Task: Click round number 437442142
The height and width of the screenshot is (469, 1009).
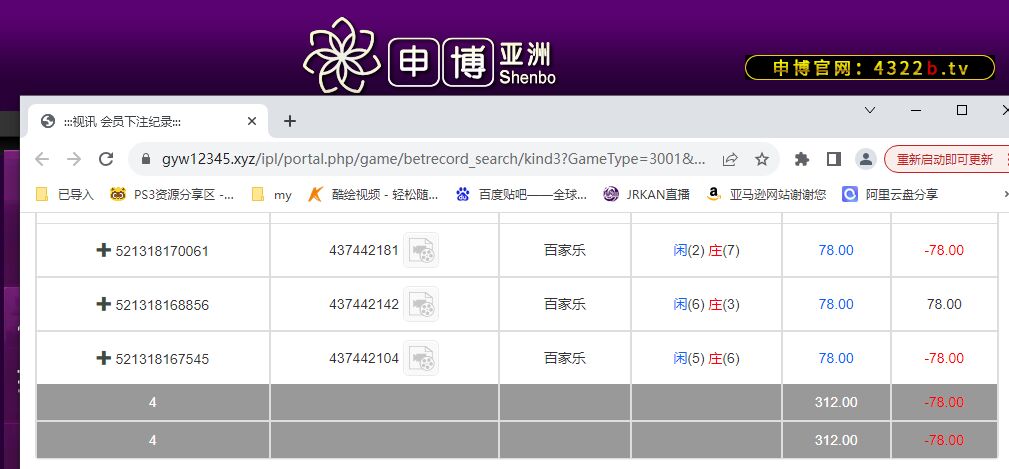Action: point(364,304)
